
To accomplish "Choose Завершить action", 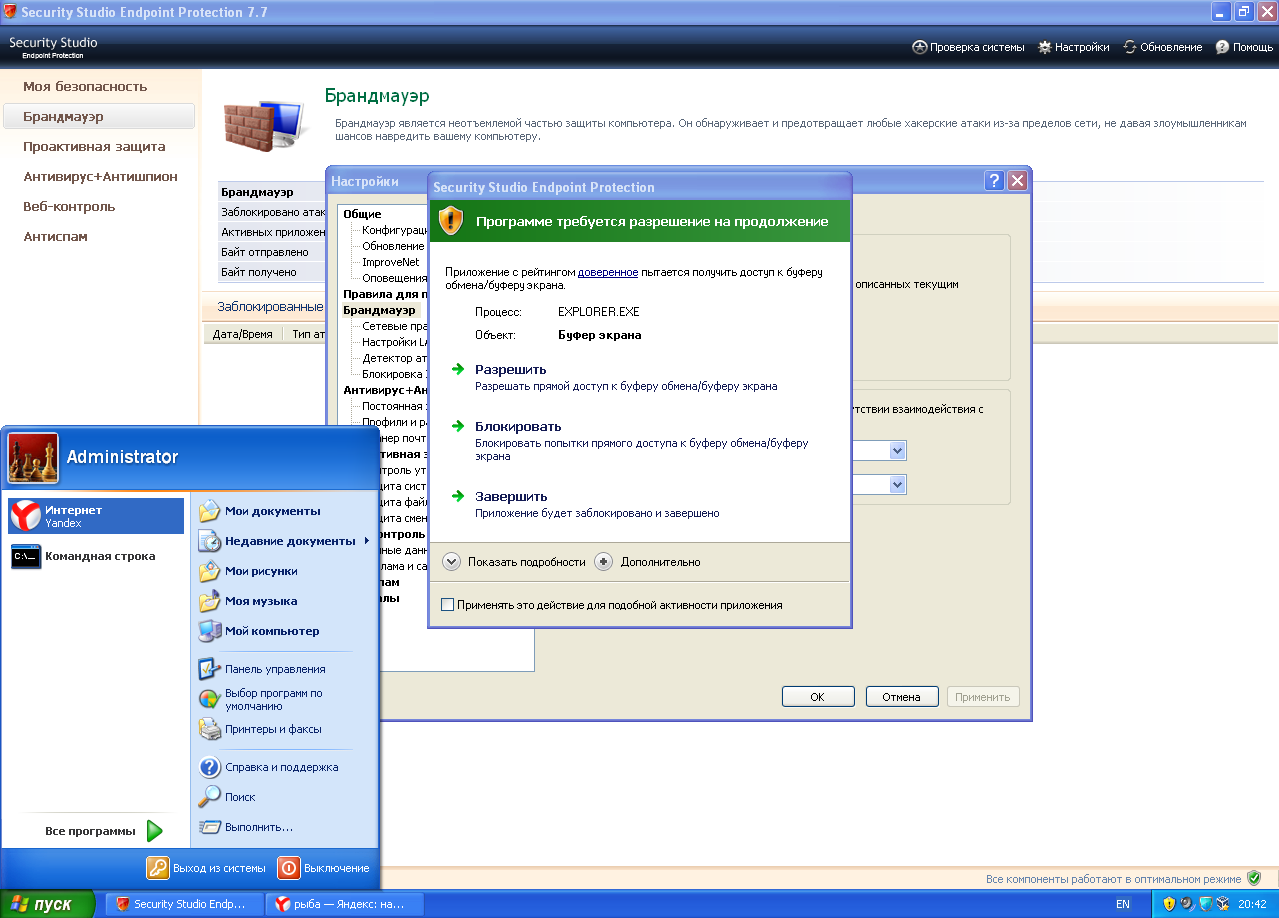I will (x=511, y=496).
